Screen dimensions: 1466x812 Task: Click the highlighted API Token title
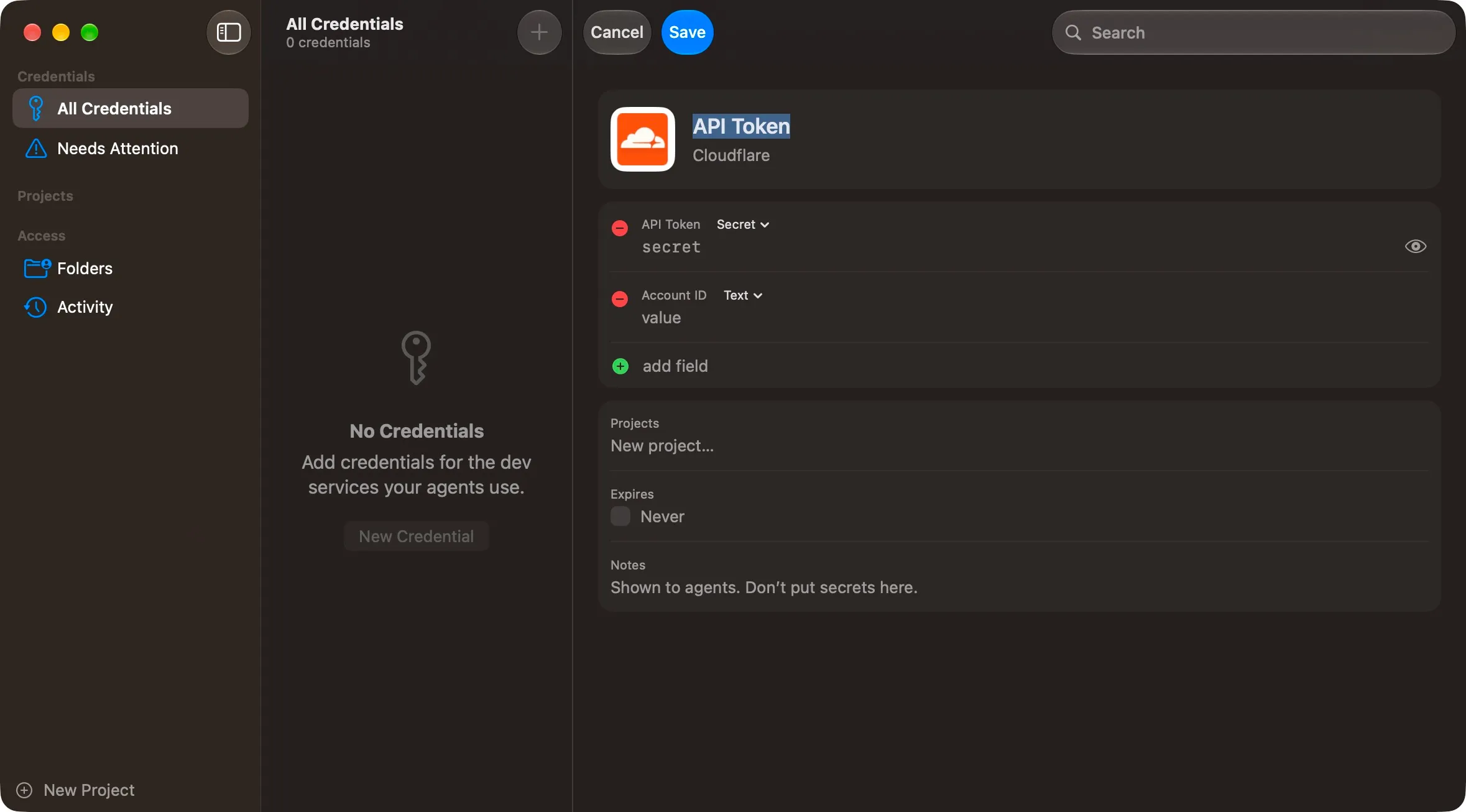tap(741, 126)
